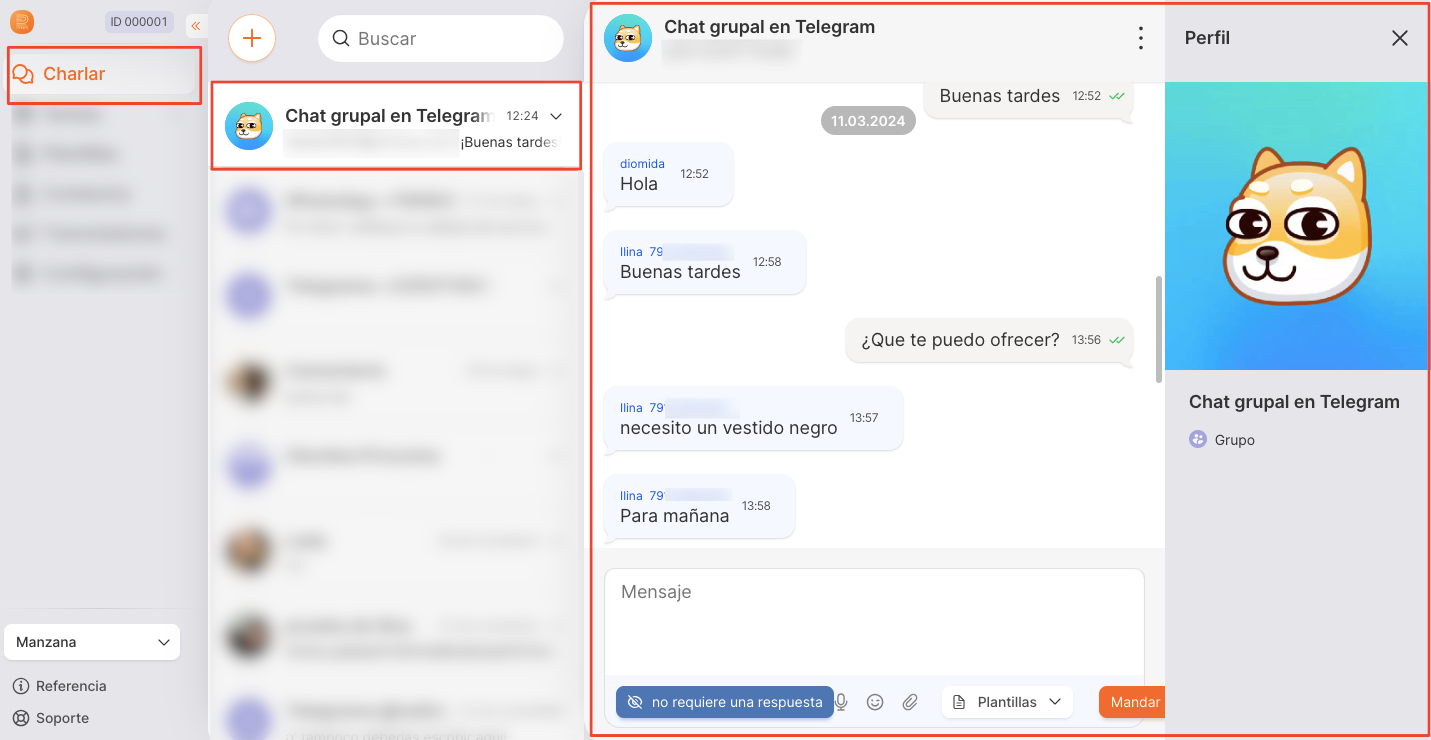Toggle 'no requiere una respuesta' option
This screenshot has height=740, width=1431.
[x=724, y=702]
